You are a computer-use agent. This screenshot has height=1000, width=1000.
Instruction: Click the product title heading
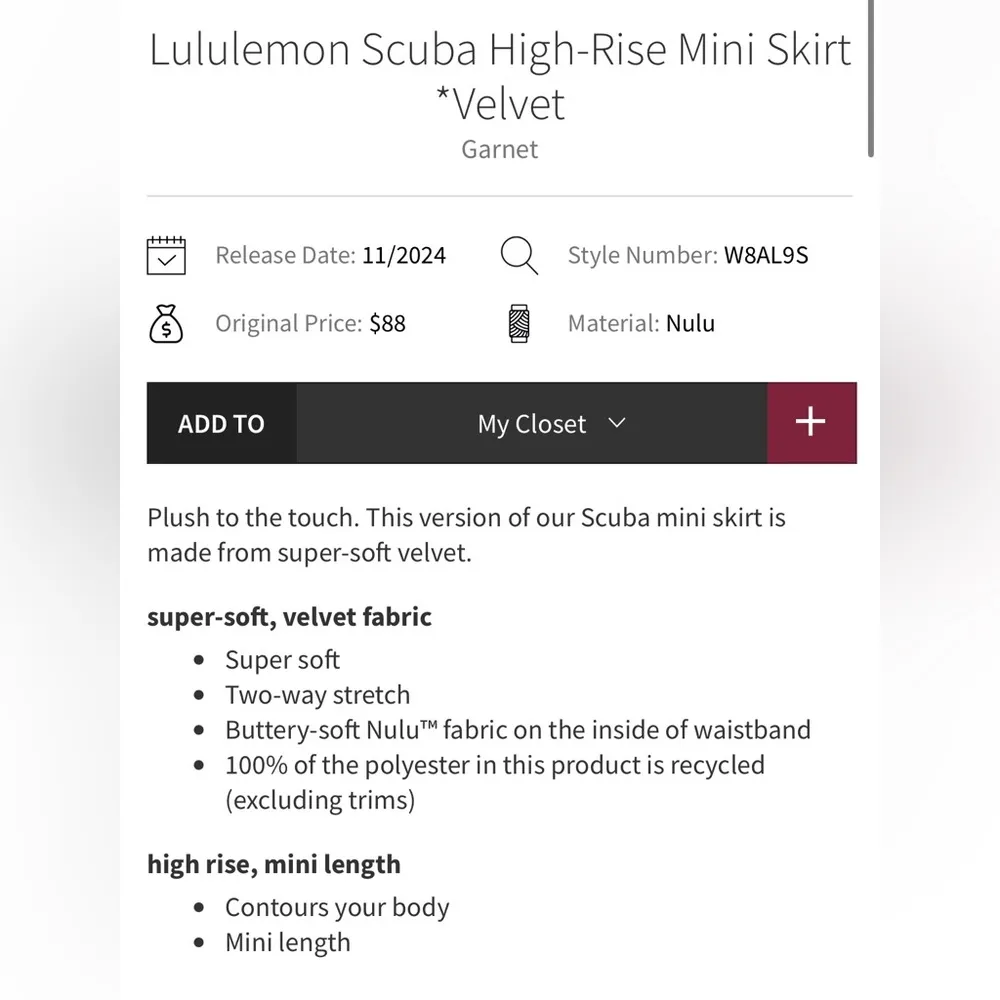[499, 75]
